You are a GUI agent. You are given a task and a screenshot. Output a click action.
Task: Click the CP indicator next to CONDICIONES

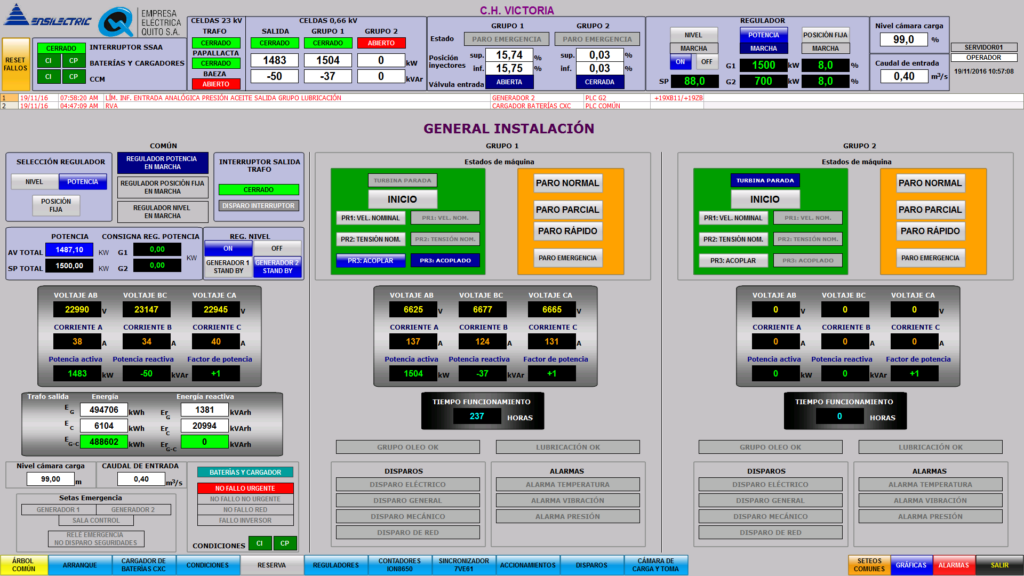[x=286, y=543]
